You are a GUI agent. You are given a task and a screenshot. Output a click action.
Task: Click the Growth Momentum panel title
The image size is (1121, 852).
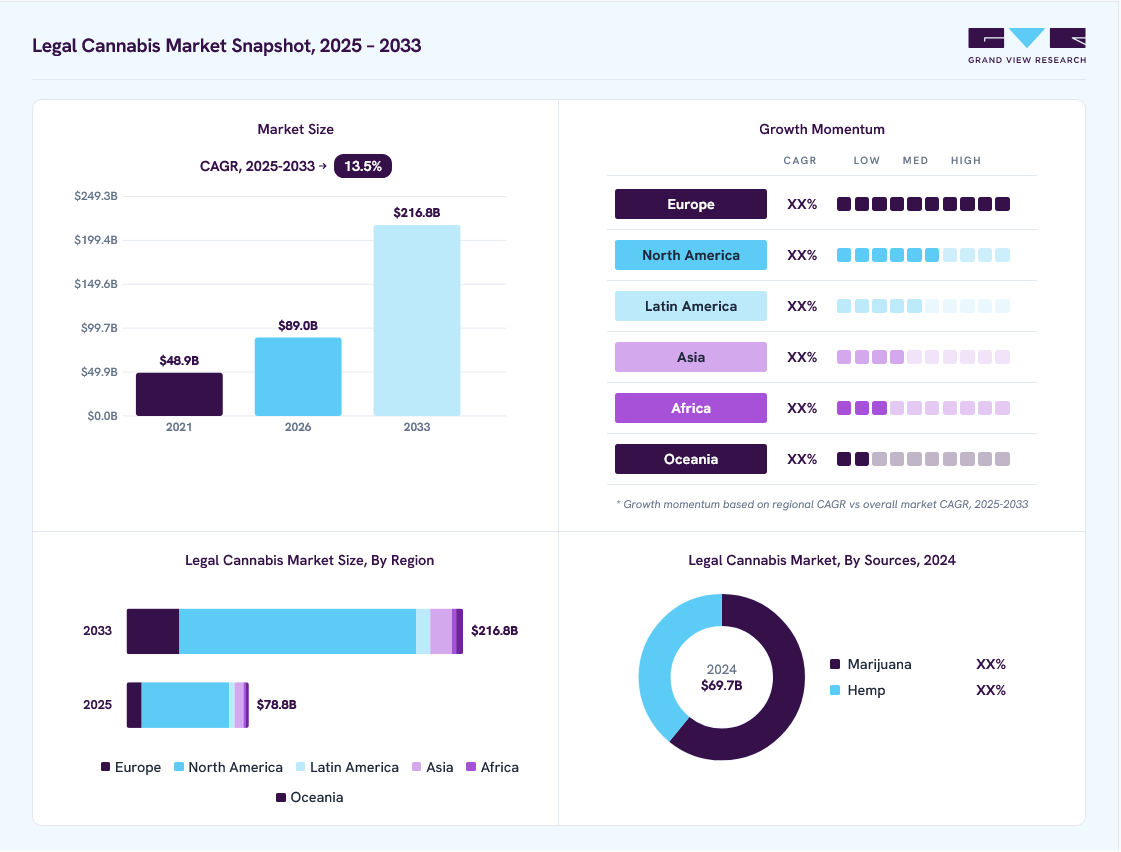pyautogui.click(x=821, y=129)
